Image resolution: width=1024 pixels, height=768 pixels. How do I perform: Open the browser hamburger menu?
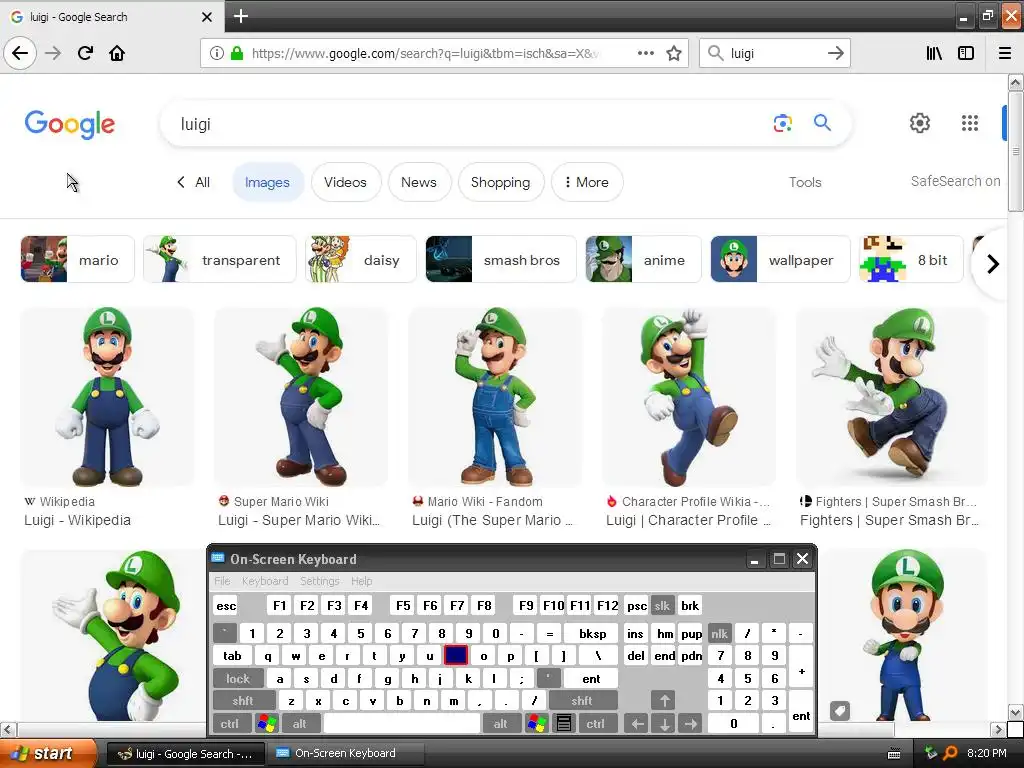tap(1005, 53)
